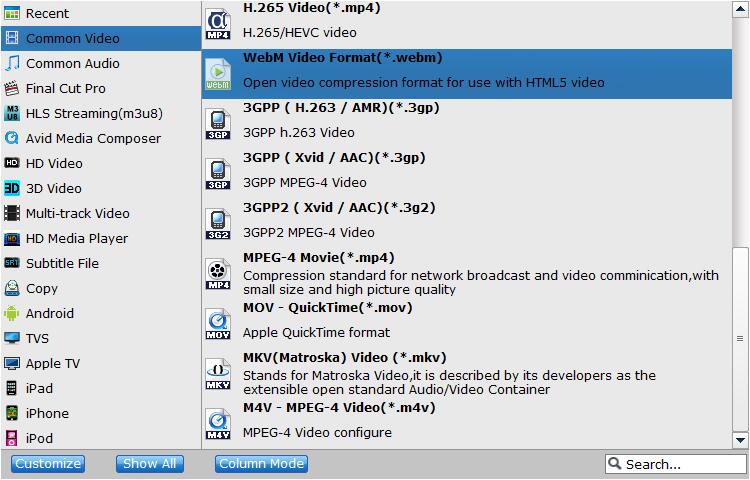Select 3GPP ( H.263 / AMR)(*.3gp)
750x480 pixels.
(467, 124)
